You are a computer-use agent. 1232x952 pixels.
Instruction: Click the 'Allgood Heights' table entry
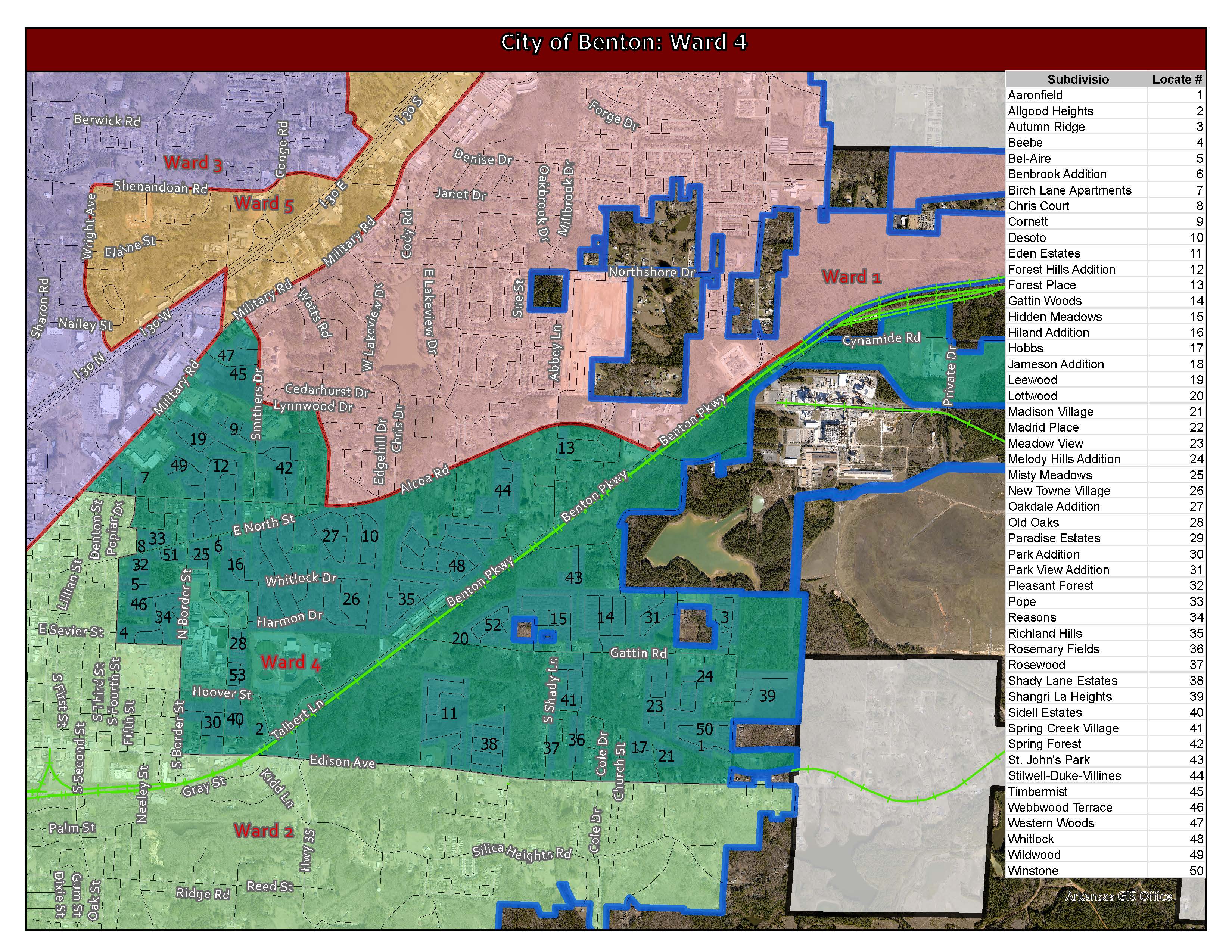click(x=1105, y=111)
